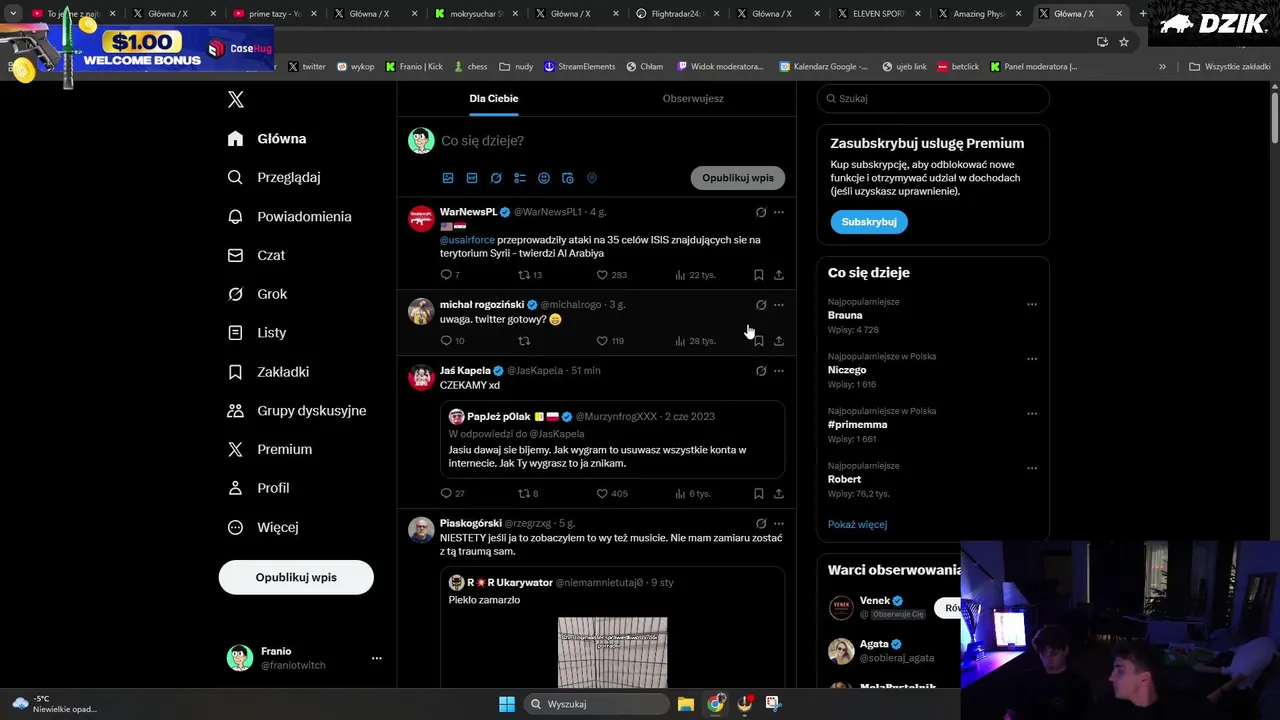Open options for the Niczego trend

[x=1032, y=359]
